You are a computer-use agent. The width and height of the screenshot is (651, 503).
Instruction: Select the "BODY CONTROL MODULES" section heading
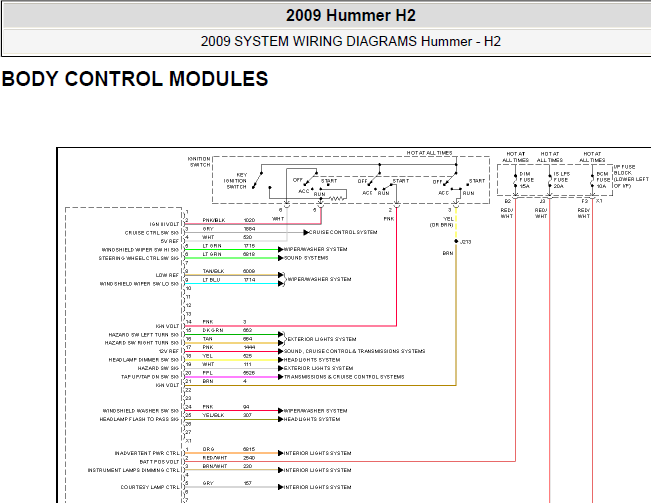(135, 79)
